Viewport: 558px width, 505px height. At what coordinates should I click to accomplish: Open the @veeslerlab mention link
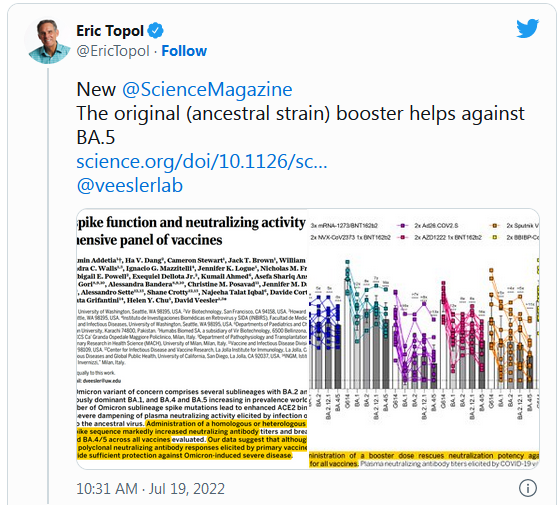pos(130,185)
